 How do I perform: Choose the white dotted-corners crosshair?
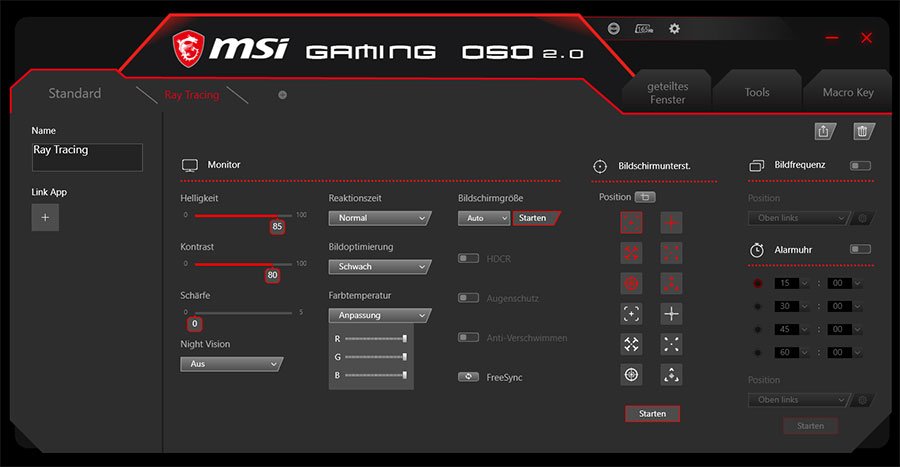tap(671, 344)
